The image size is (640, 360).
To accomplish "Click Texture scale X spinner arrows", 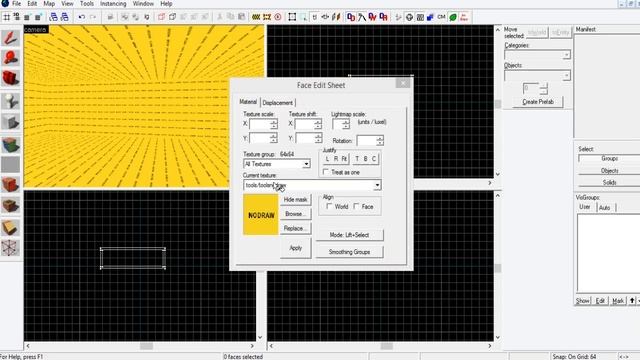I will click(x=273, y=124).
